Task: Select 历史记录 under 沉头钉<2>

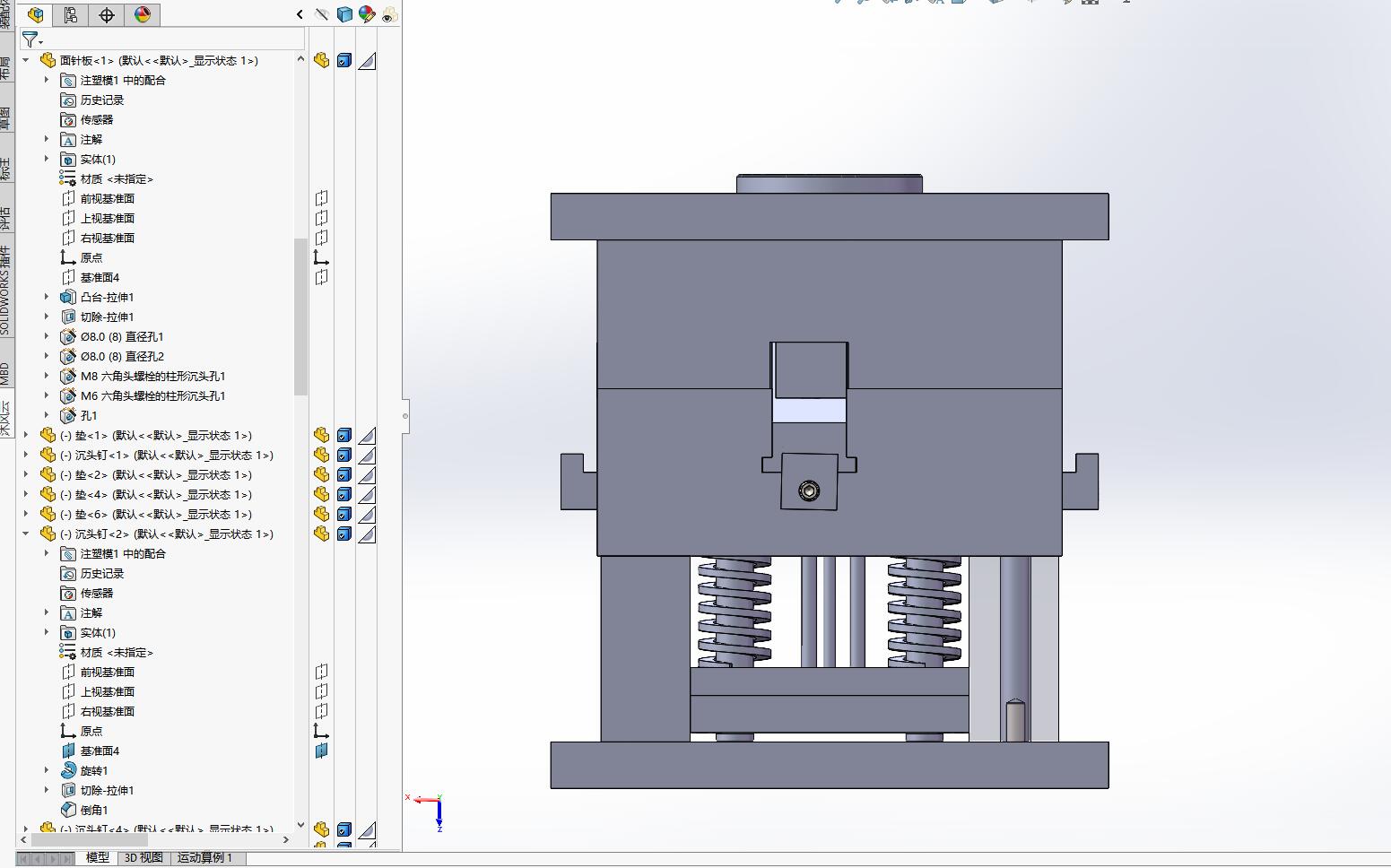Action: click(101, 573)
